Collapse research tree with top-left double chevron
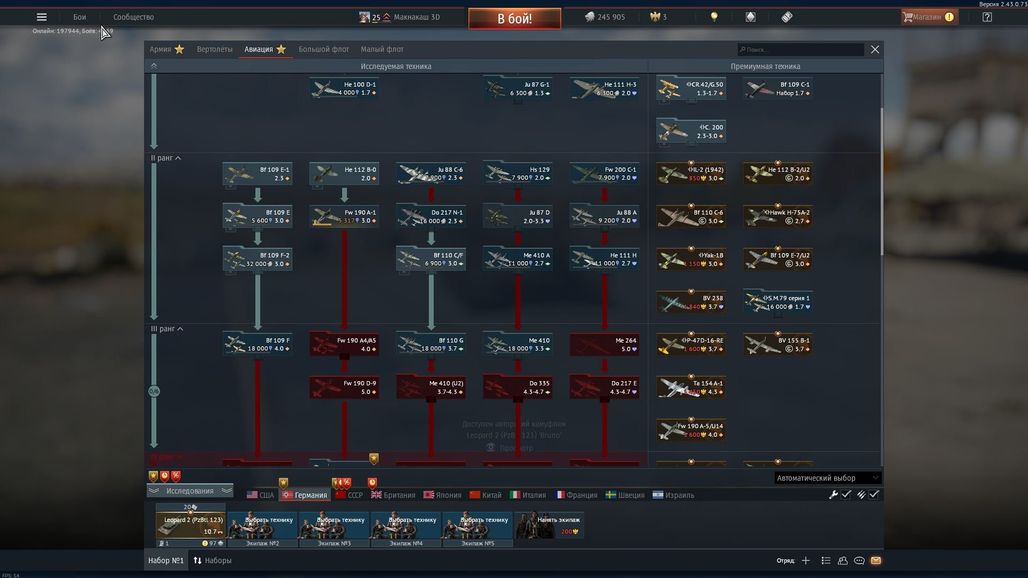 (x=153, y=66)
